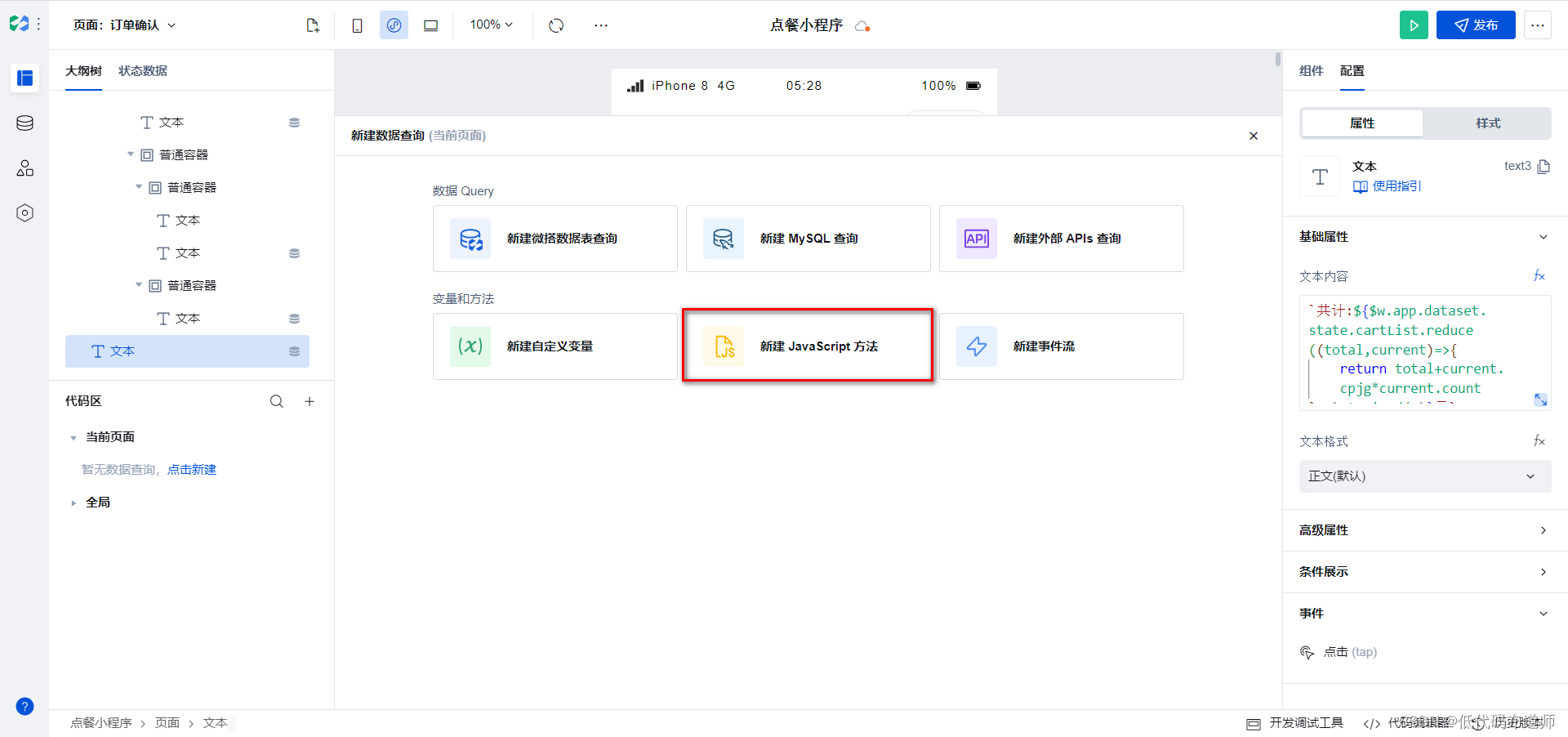The image size is (1568, 737).
Task: Open fx expression for 文本格式
Action: tap(1539, 441)
